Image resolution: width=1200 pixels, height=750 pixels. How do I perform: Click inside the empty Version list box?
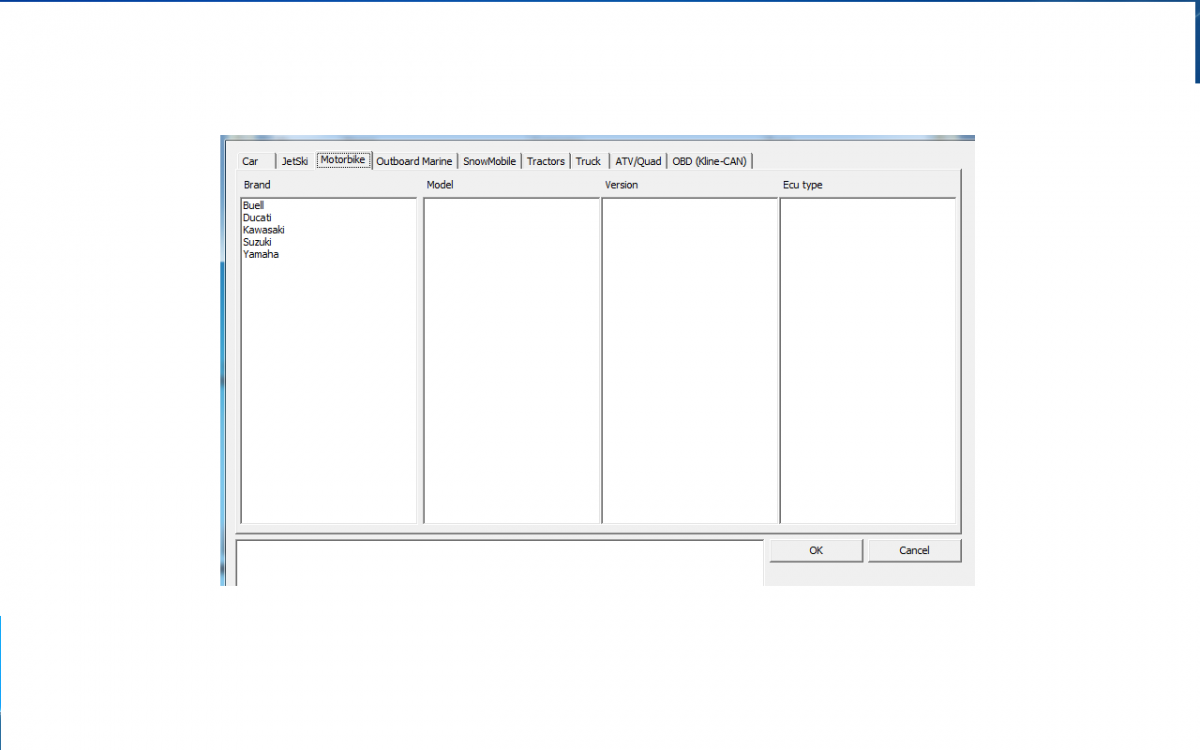[x=690, y=360]
